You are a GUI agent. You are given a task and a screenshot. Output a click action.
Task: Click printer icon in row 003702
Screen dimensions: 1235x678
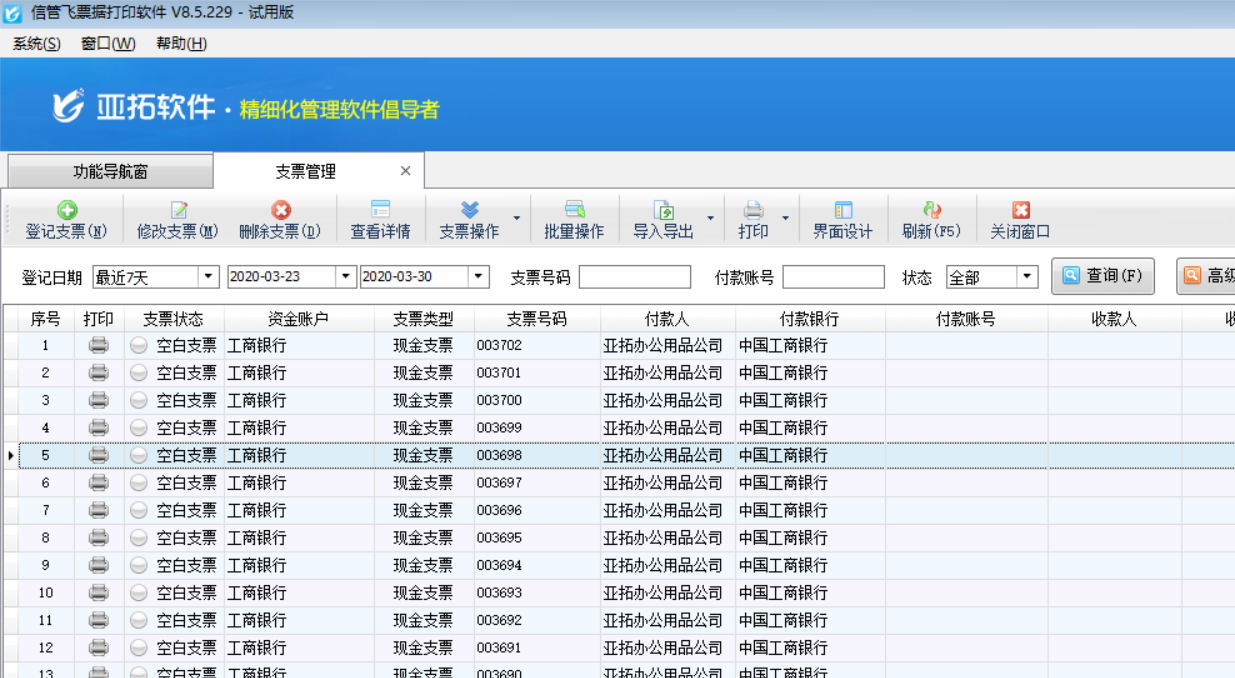pyautogui.click(x=99, y=345)
